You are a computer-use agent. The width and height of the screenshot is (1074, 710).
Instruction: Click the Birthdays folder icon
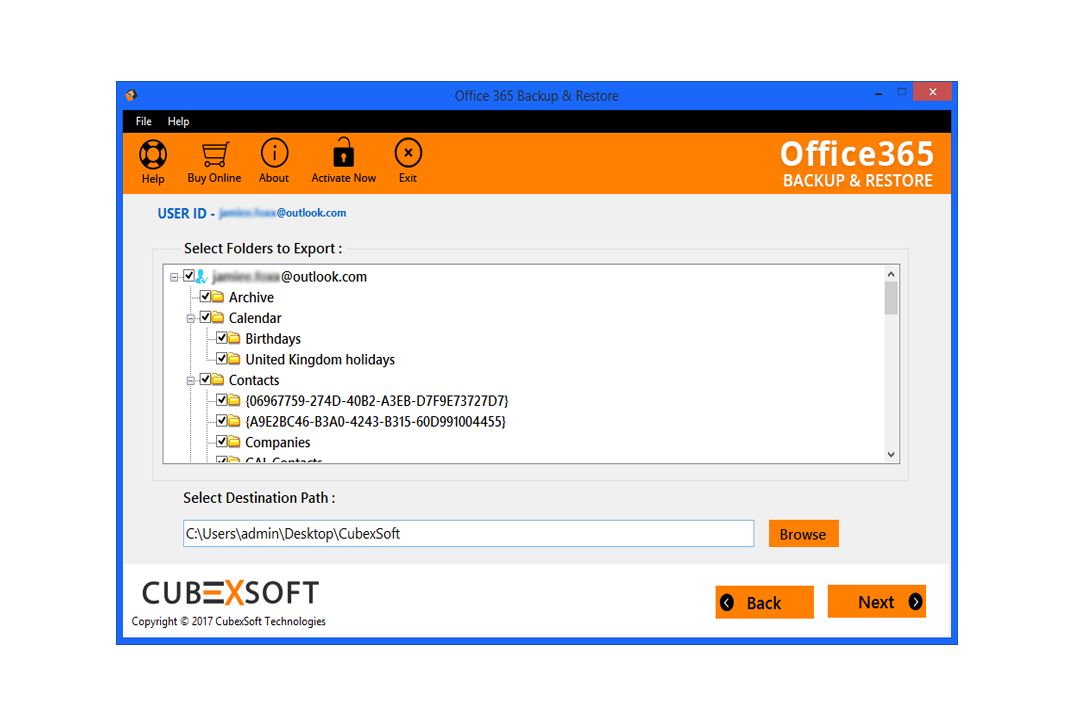(234, 338)
